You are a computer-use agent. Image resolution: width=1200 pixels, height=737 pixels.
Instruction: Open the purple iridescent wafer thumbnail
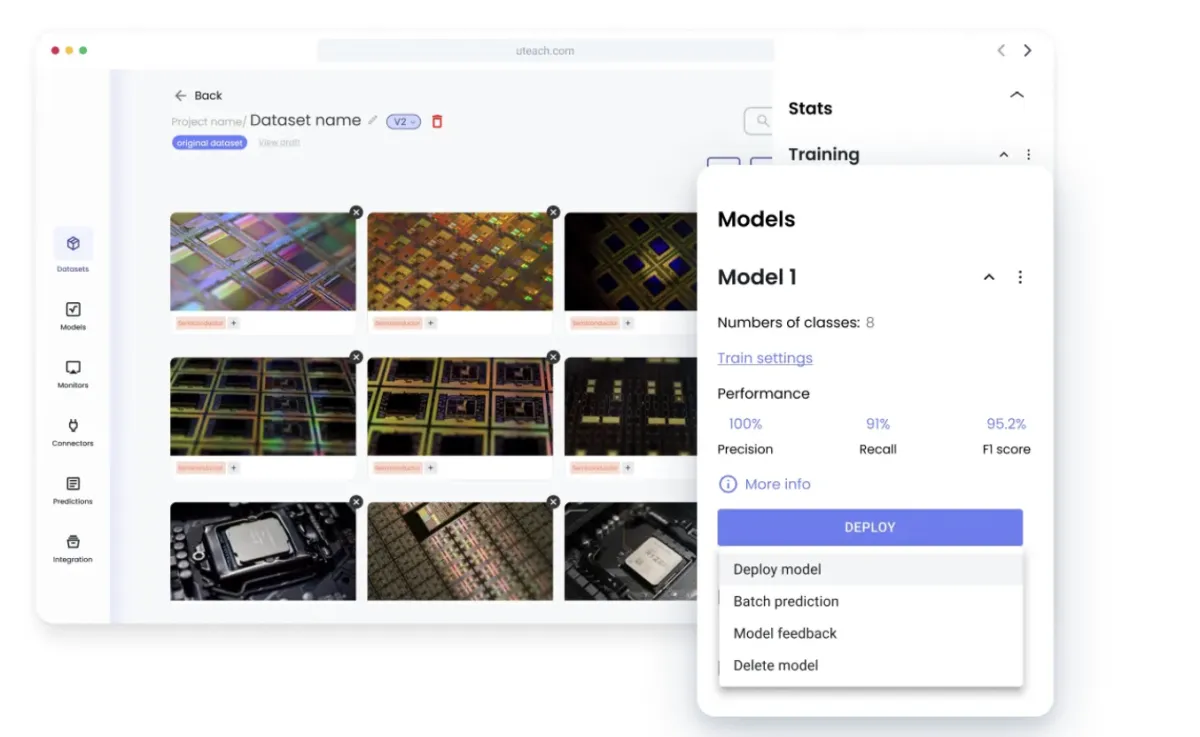[263, 261]
